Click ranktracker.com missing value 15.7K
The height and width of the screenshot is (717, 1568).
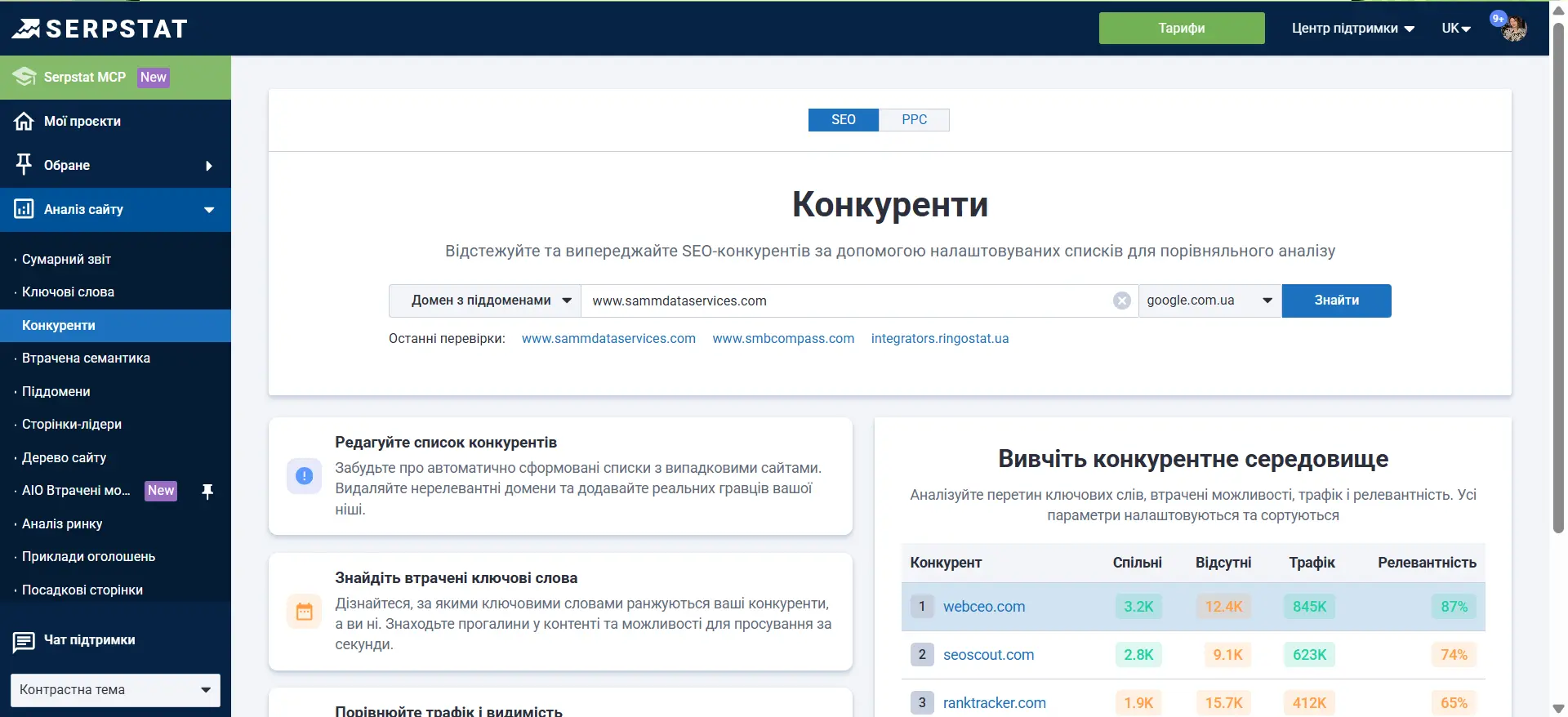click(x=1223, y=703)
